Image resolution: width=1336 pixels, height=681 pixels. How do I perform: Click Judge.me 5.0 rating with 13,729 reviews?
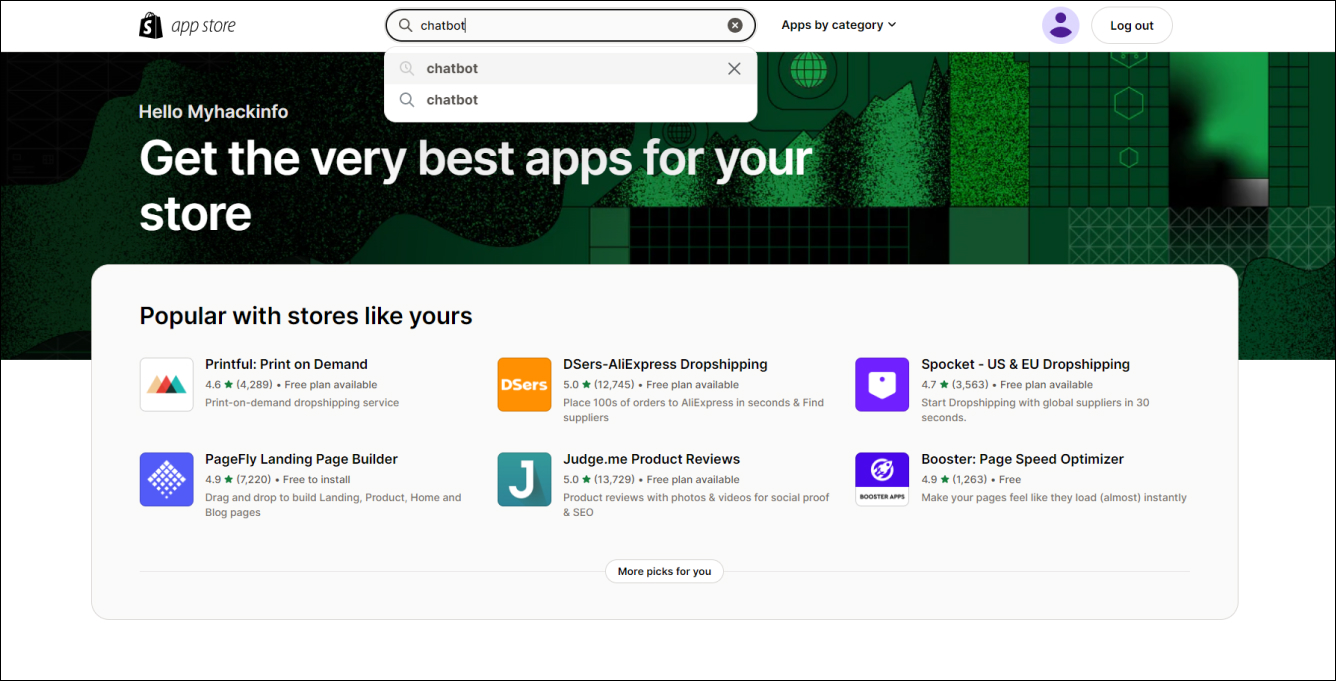click(599, 480)
